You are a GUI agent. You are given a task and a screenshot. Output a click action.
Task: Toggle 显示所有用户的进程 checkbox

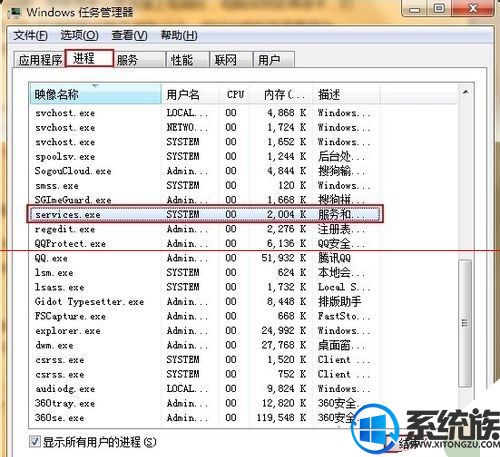tap(35, 442)
